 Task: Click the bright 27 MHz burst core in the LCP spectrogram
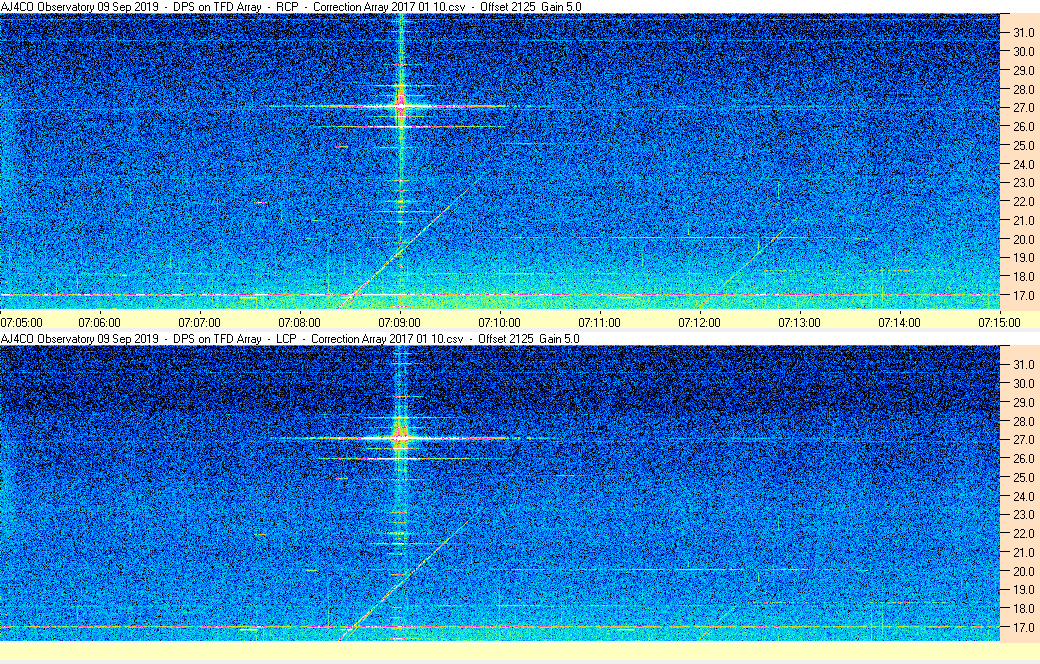401,438
